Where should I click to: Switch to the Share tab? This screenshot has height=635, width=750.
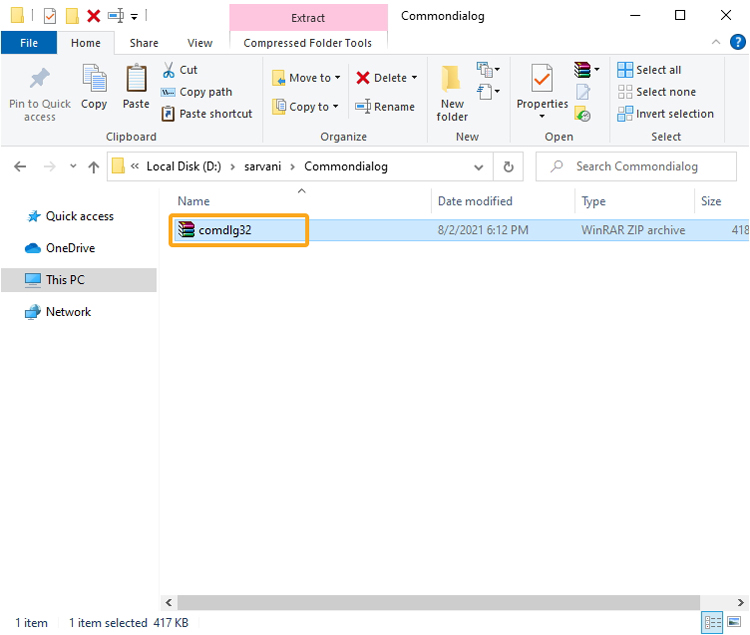click(x=144, y=43)
